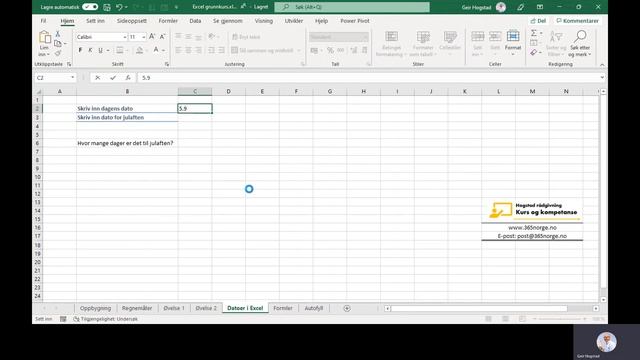
Task: Click the macro recording icon in status bar
Action: click(x=63, y=319)
